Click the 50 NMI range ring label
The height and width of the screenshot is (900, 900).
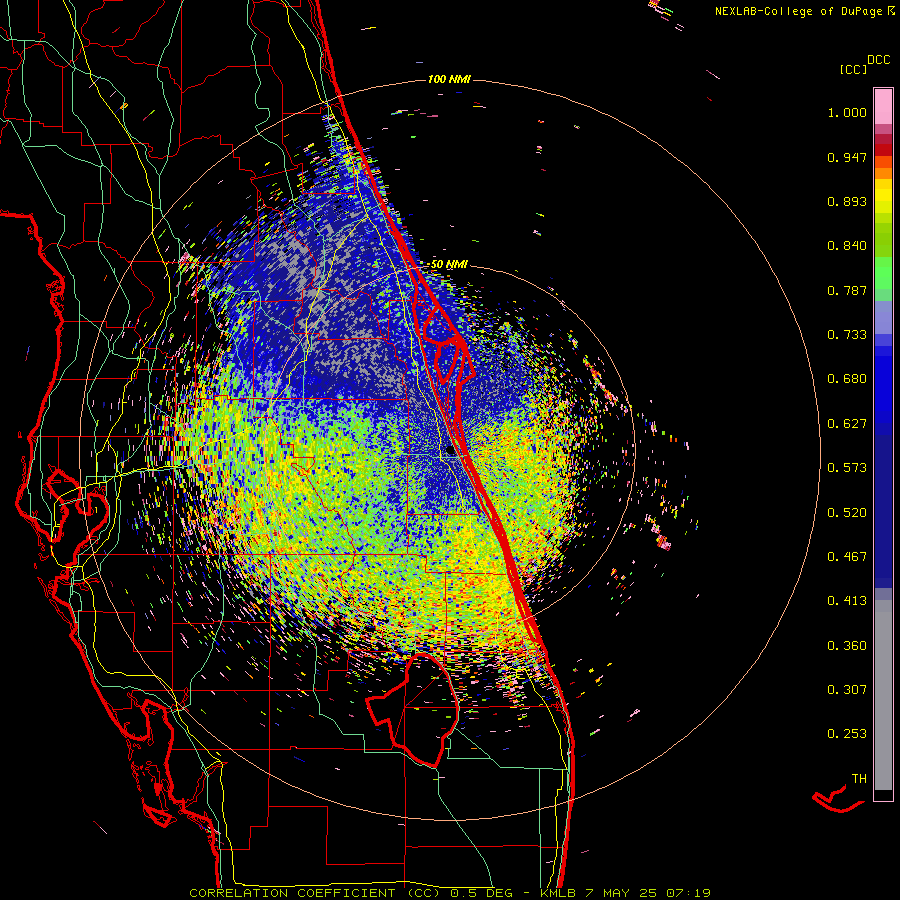pos(449,265)
